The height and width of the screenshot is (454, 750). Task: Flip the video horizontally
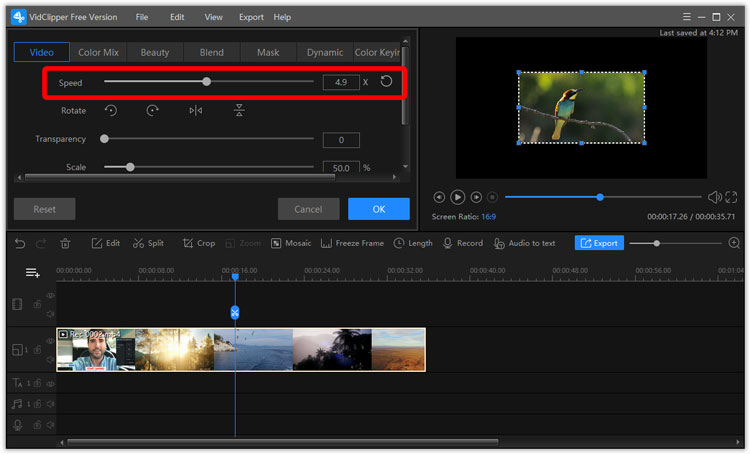[196, 111]
